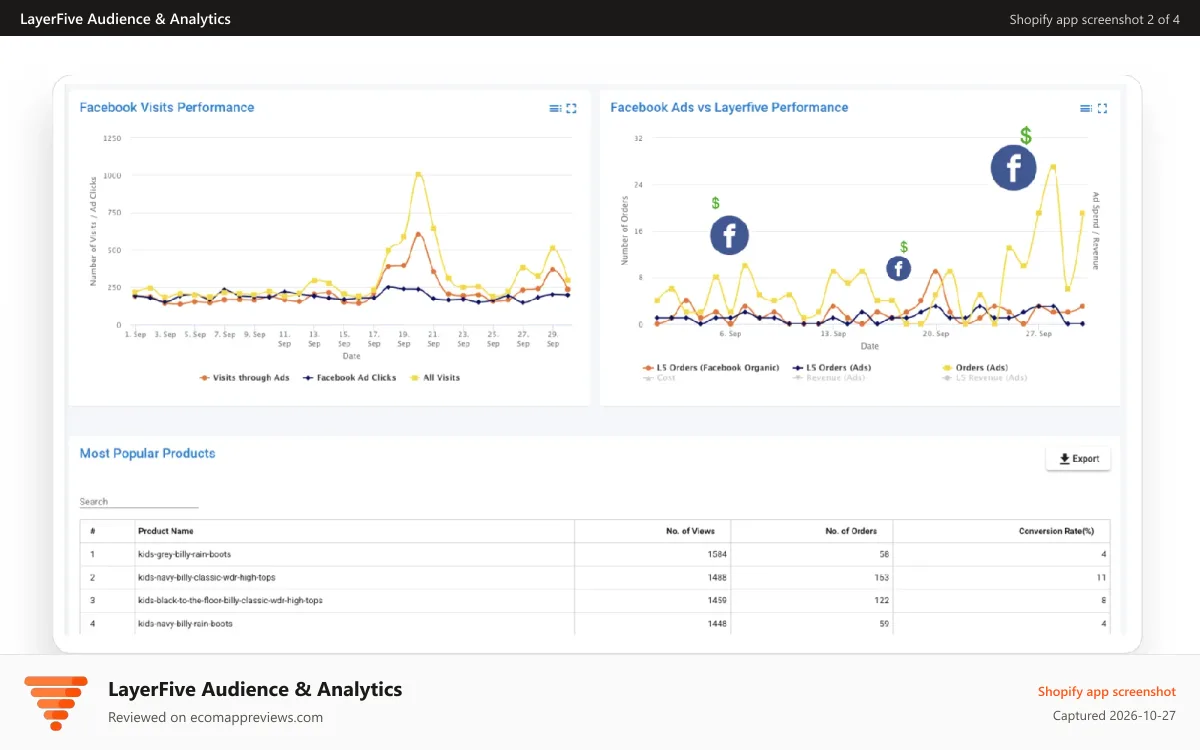
Task: Click LayerFive Audience & Analytics in the top bar
Action: click(x=125, y=19)
